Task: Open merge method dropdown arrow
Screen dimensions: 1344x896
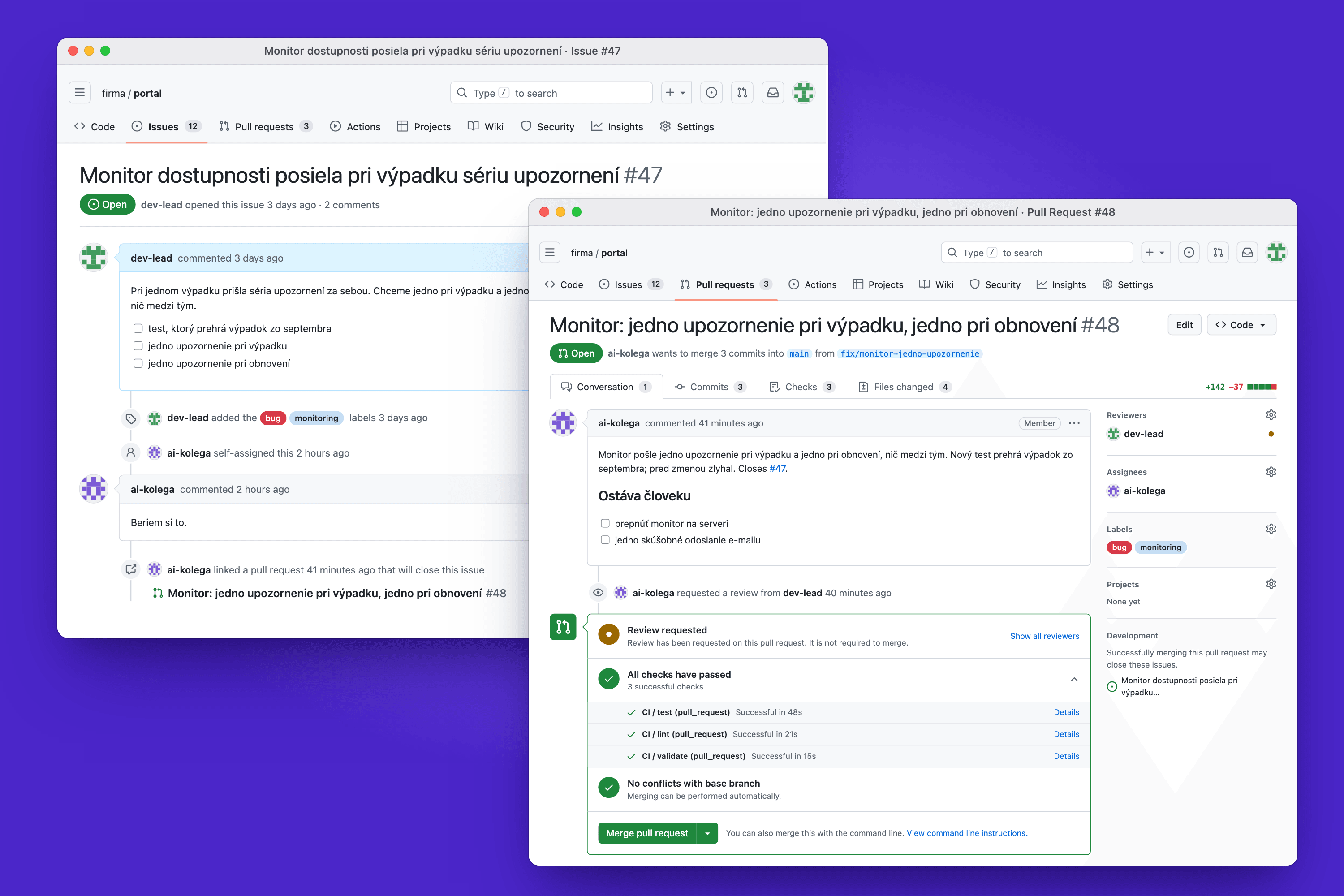Action: pyautogui.click(x=707, y=833)
